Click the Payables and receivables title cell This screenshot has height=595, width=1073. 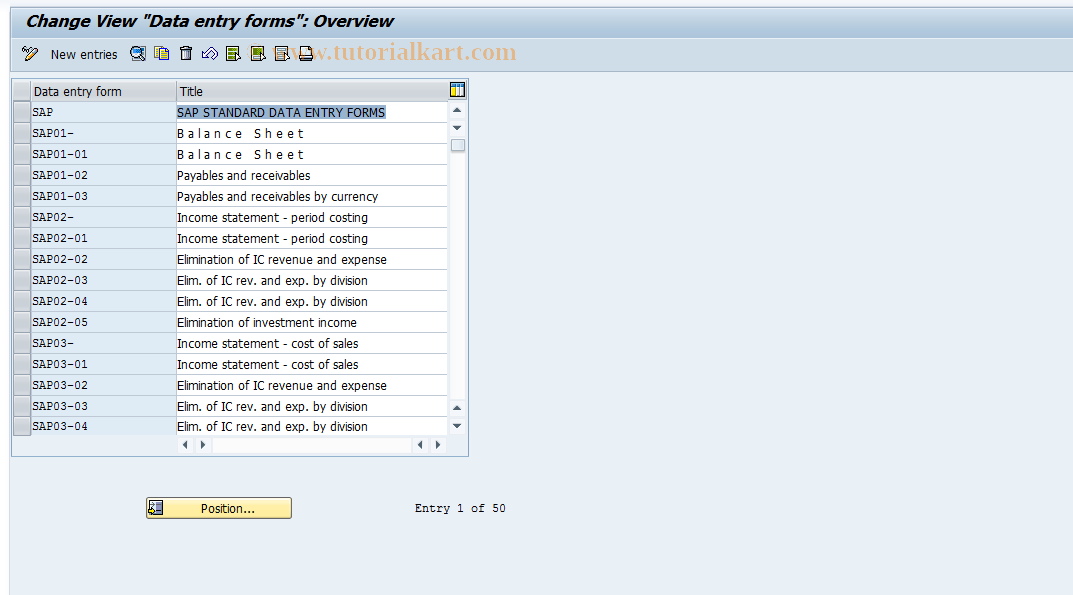312,175
